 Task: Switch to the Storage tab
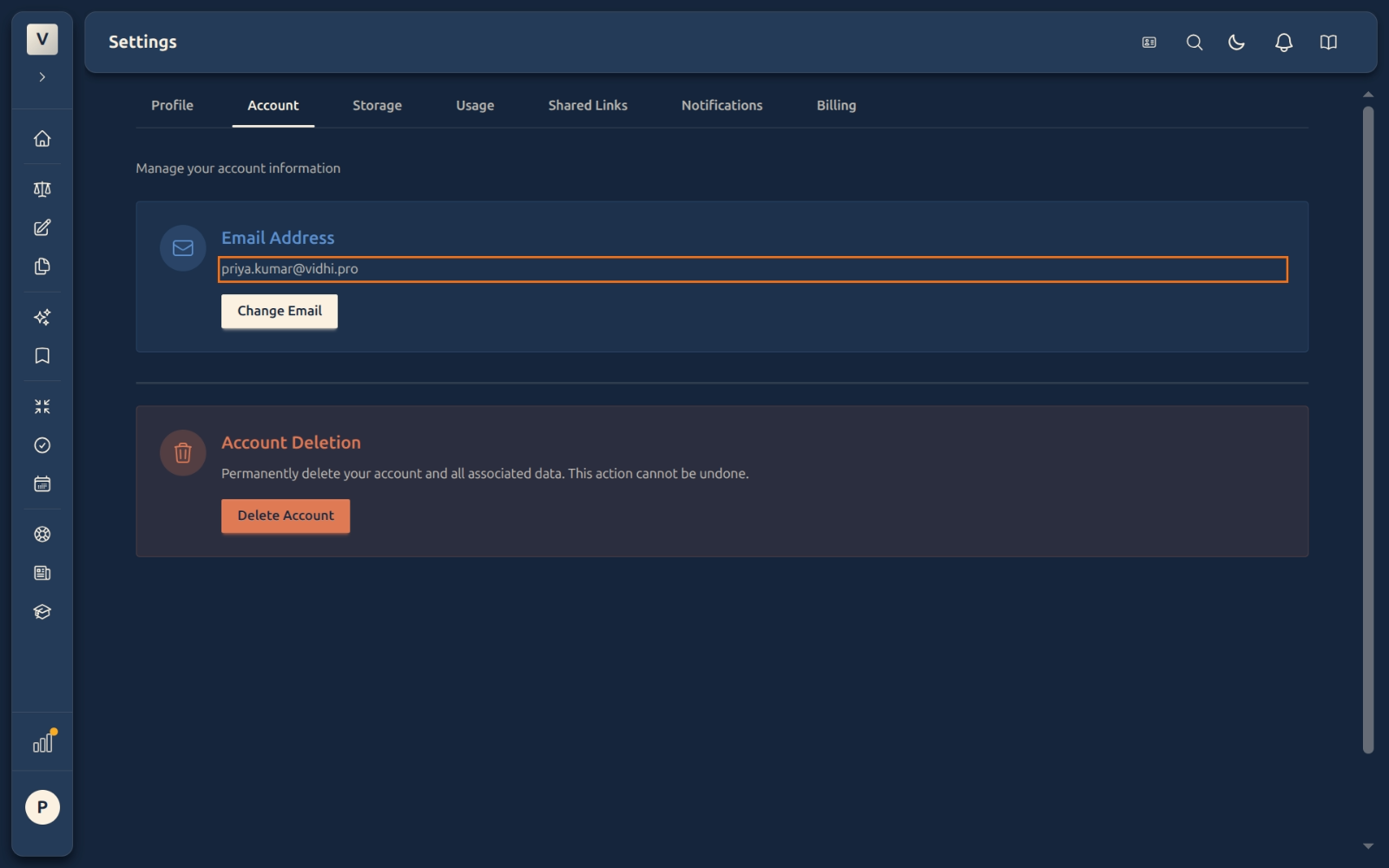tap(377, 105)
